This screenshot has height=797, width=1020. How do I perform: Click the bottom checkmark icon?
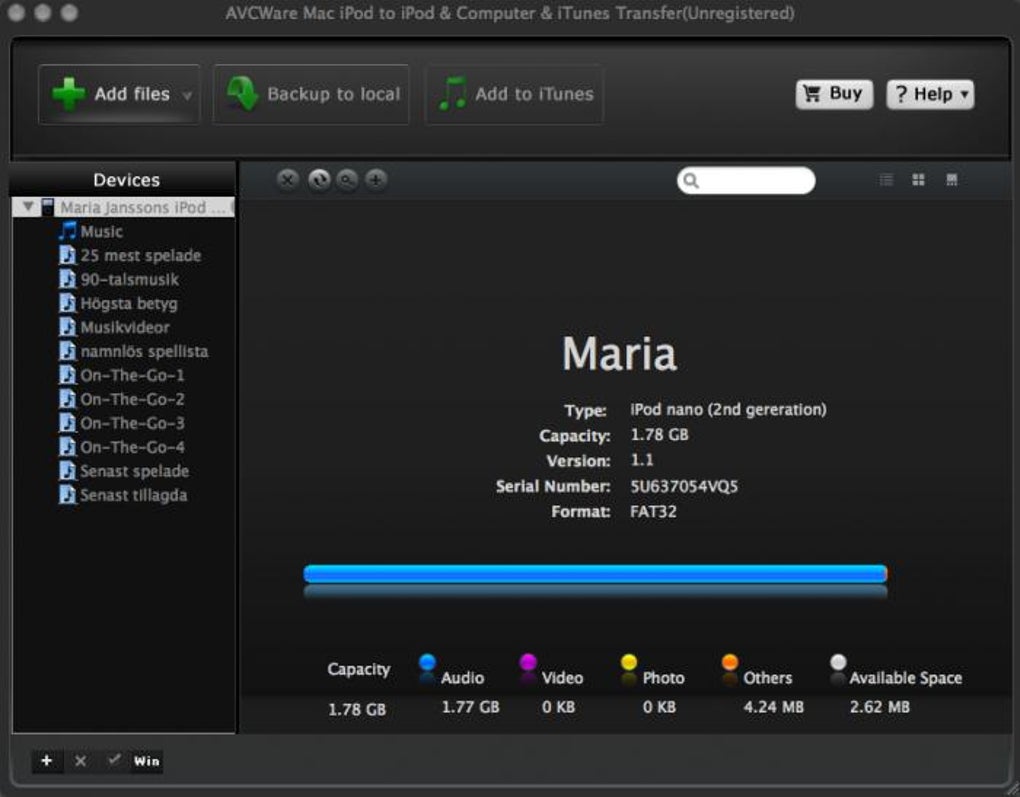[x=114, y=759]
